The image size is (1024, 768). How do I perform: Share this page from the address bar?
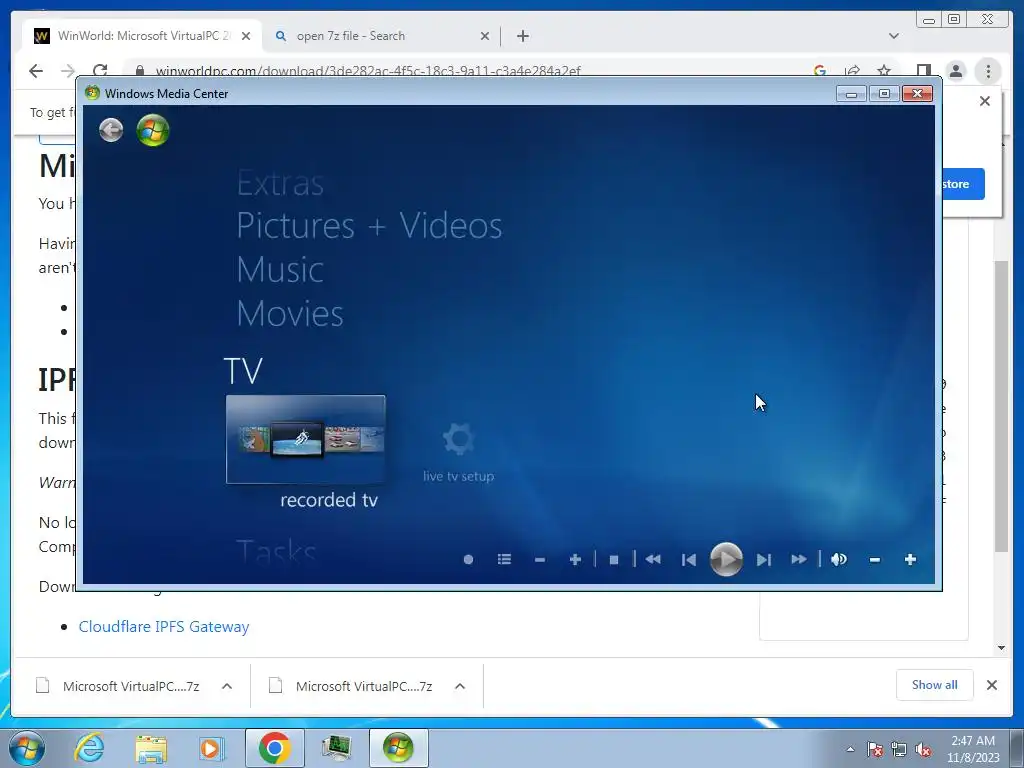tap(852, 71)
